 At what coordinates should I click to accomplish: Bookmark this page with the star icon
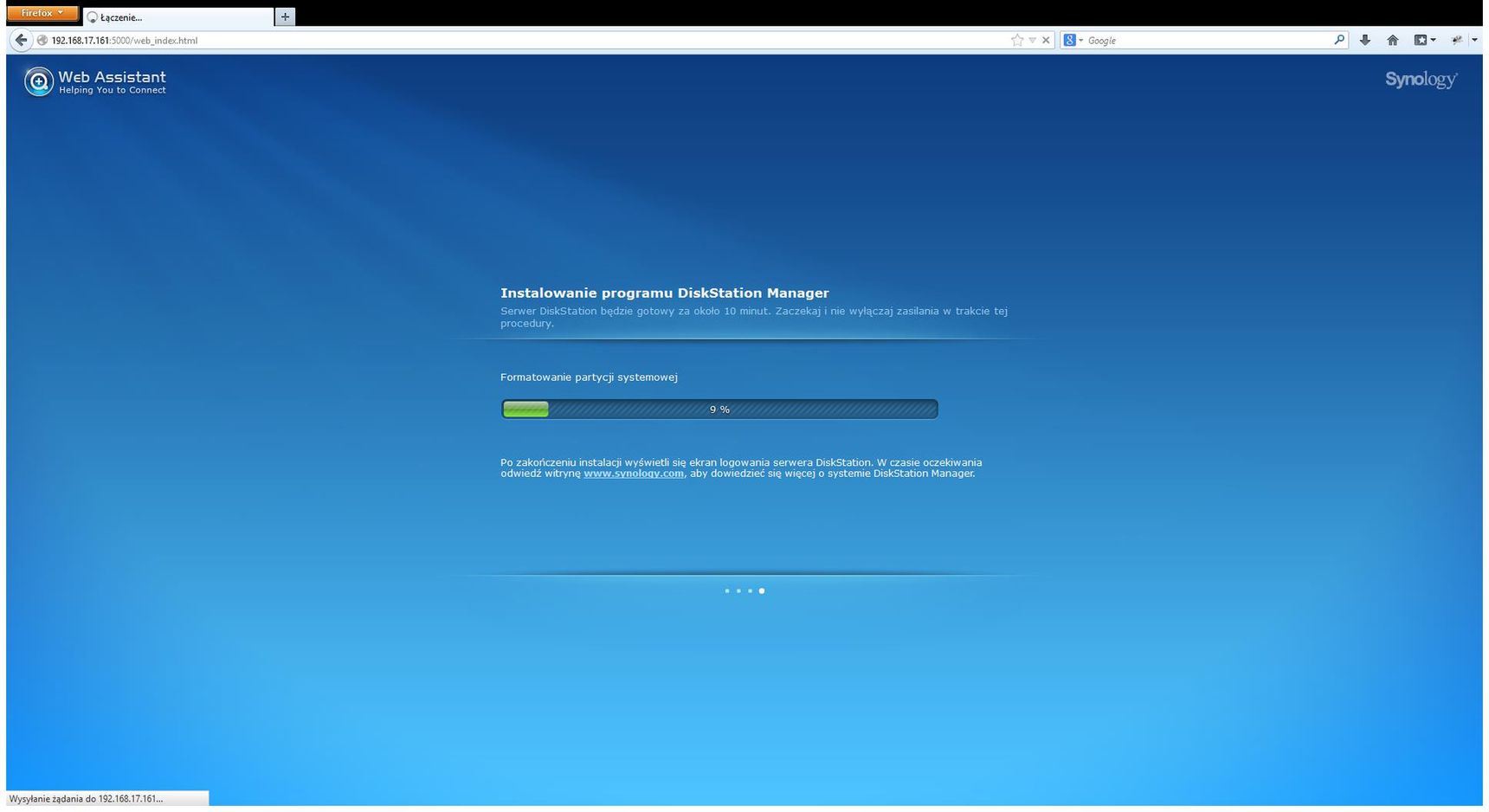pos(1017,40)
